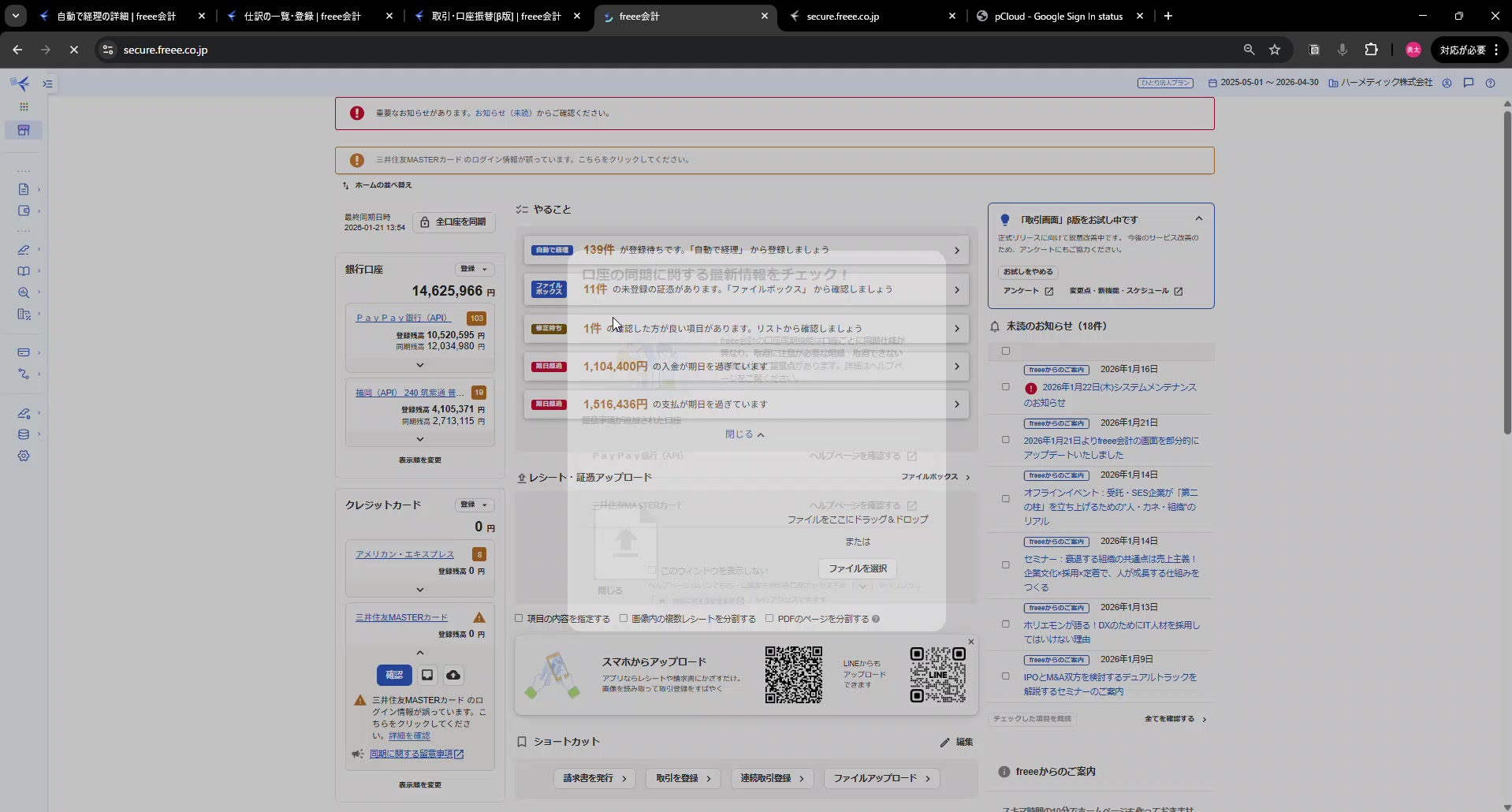Open the browser extensions puzzle icon

click(x=1372, y=50)
